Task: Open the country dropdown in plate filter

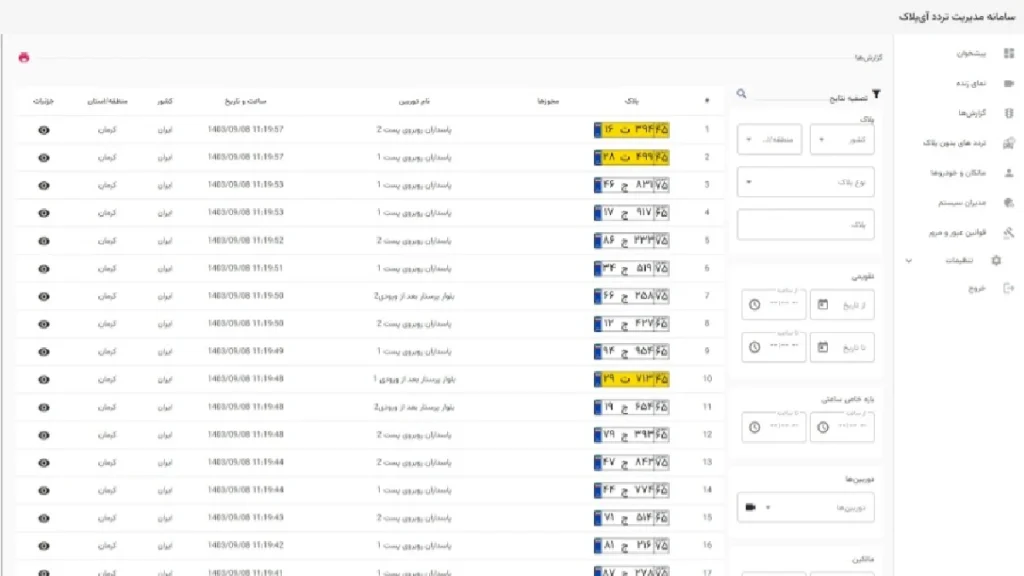Action: 842,140
